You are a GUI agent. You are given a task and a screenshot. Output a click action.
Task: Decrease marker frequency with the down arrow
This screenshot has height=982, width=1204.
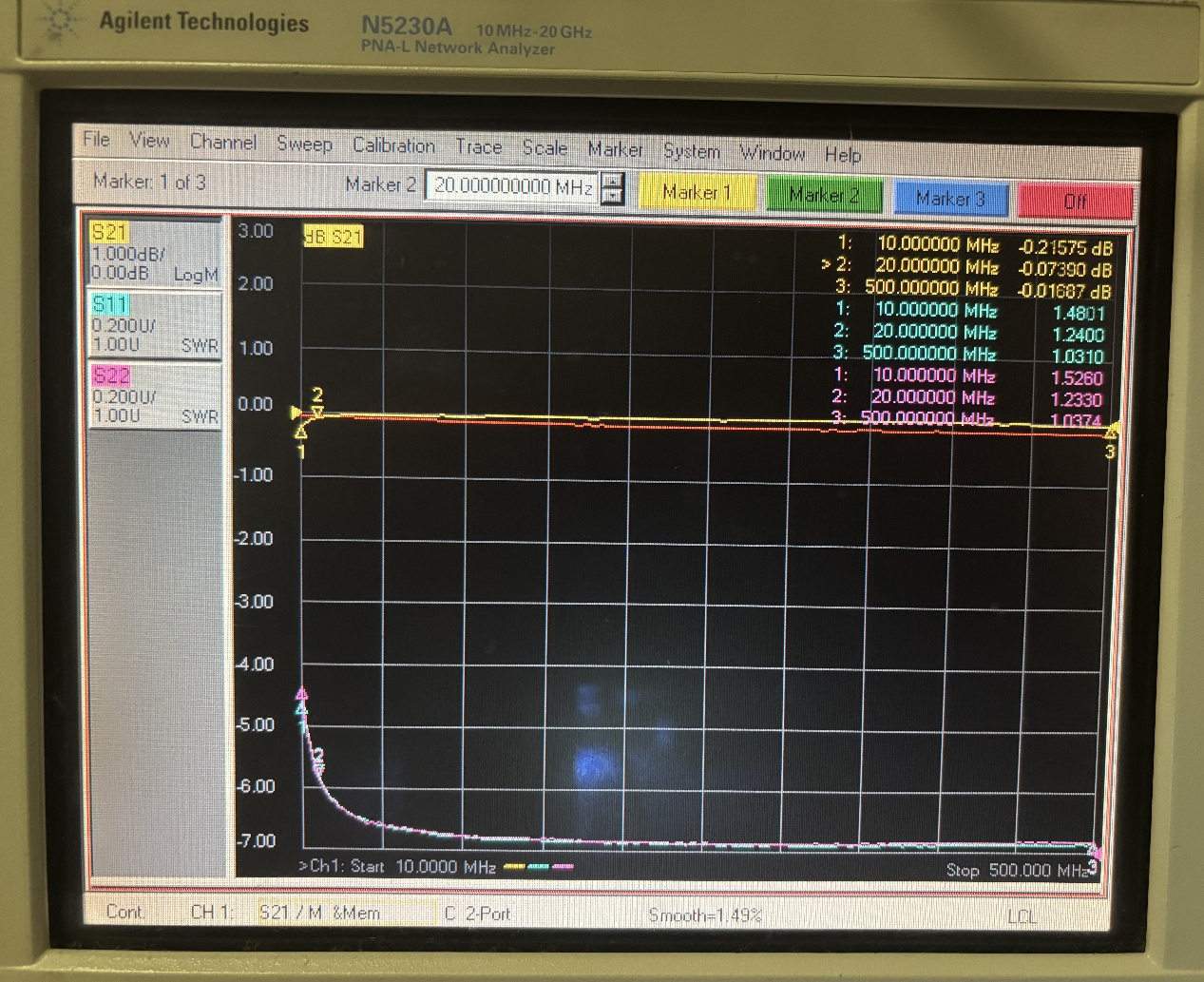pos(614,196)
